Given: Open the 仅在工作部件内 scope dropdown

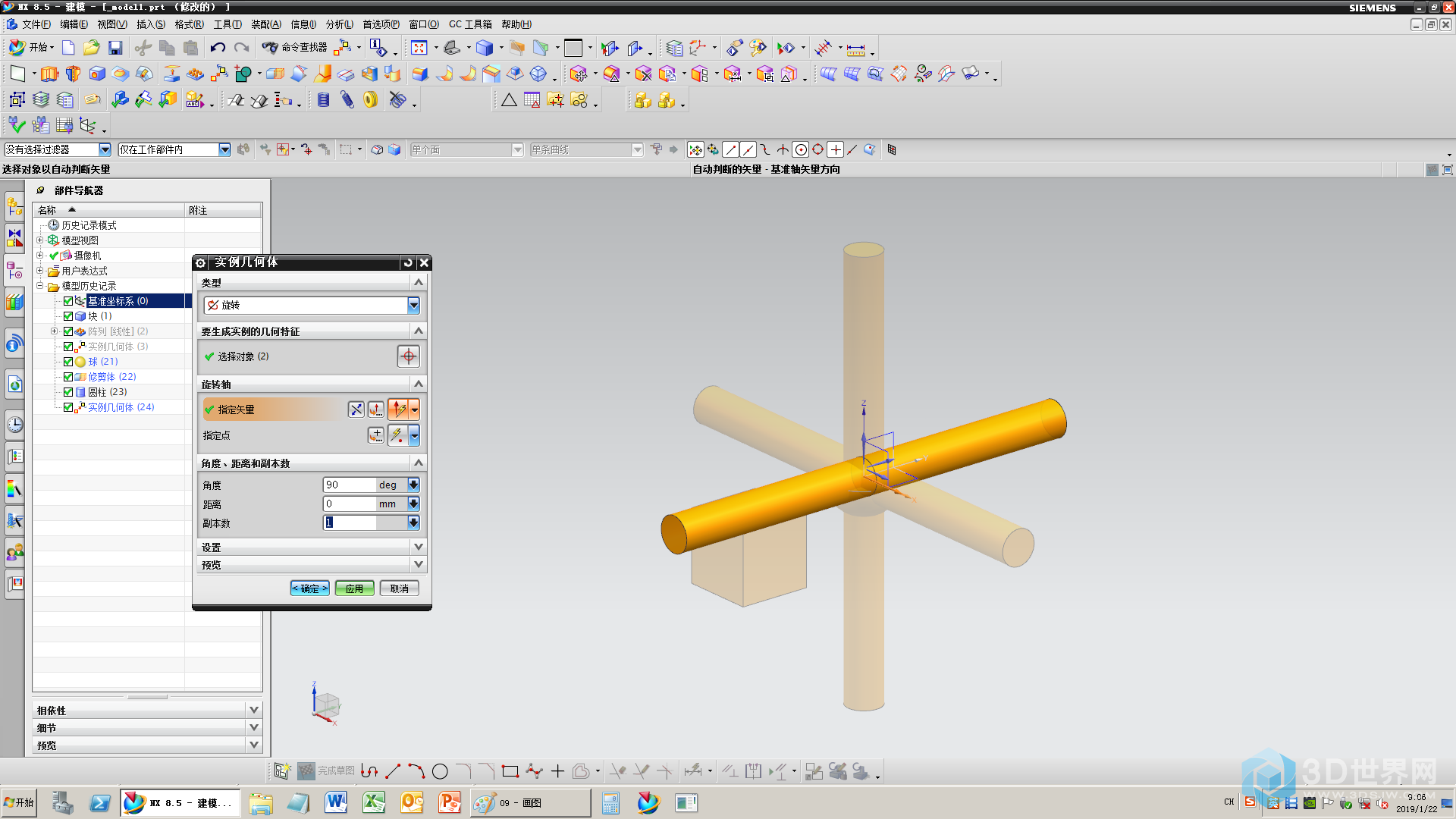Looking at the screenshot, I should tap(174, 149).
